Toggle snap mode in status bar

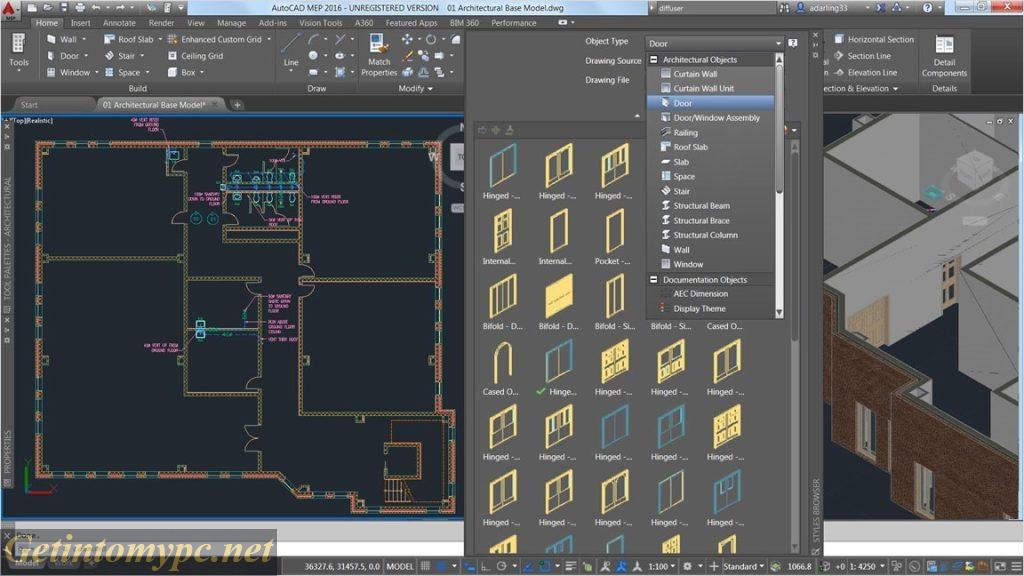pos(441,566)
